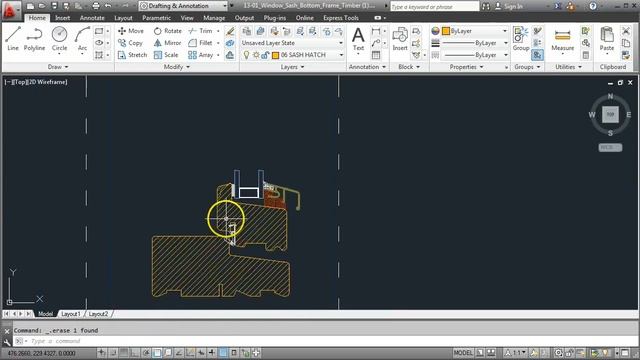Expand the Modify panel
The height and width of the screenshot is (360, 640).
(x=177, y=67)
